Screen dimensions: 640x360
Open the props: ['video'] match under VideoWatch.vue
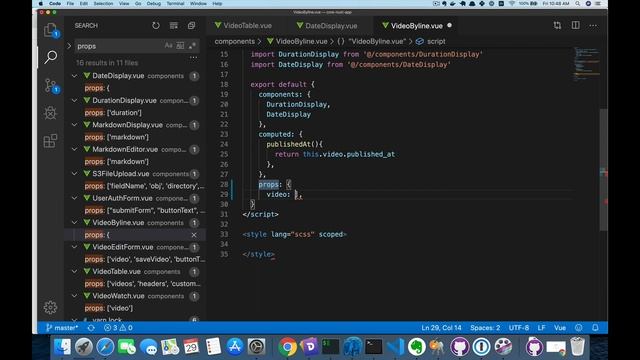[x=109, y=308]
